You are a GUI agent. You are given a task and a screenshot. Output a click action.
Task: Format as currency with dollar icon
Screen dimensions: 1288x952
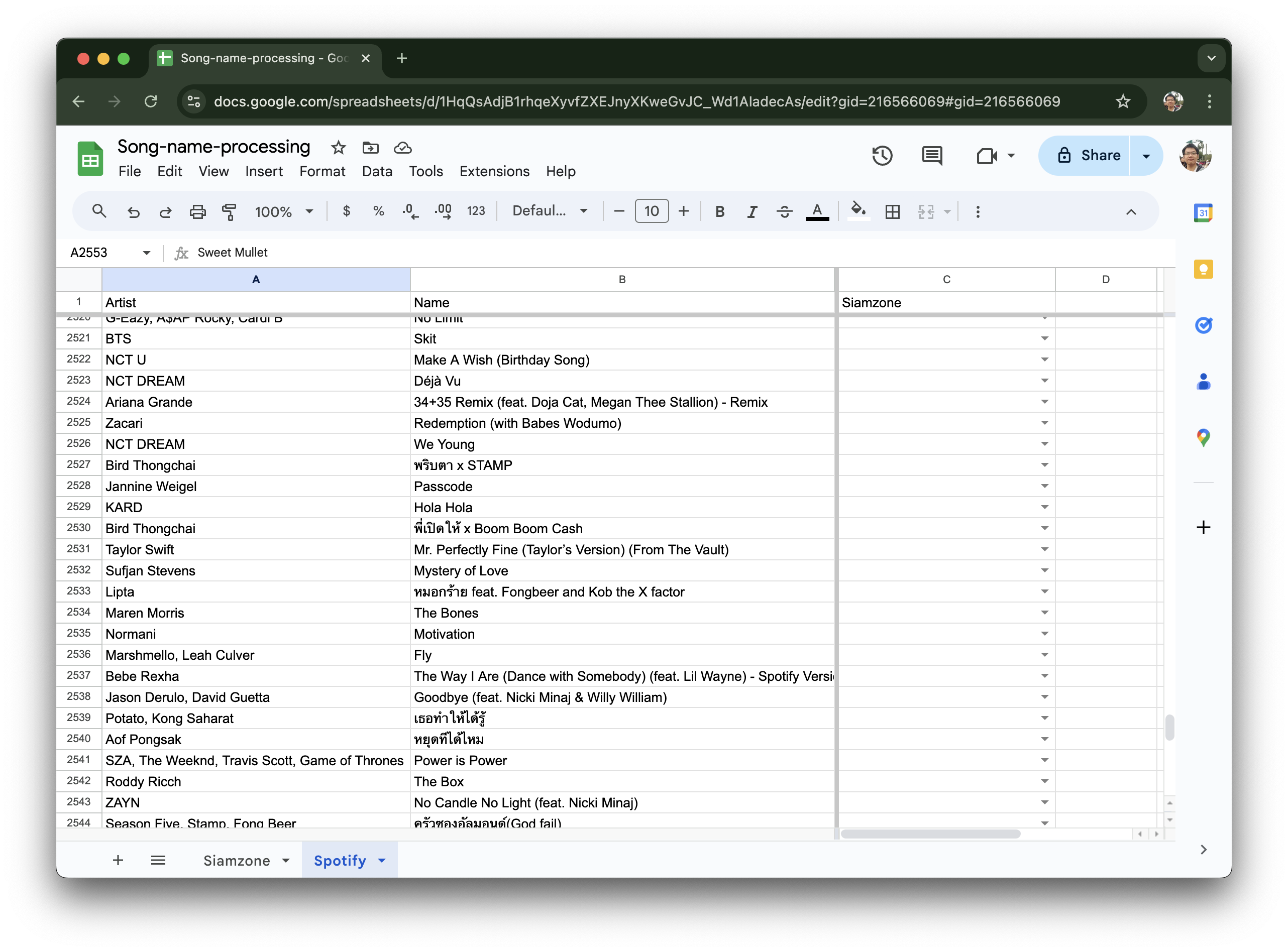coord(347,211)
